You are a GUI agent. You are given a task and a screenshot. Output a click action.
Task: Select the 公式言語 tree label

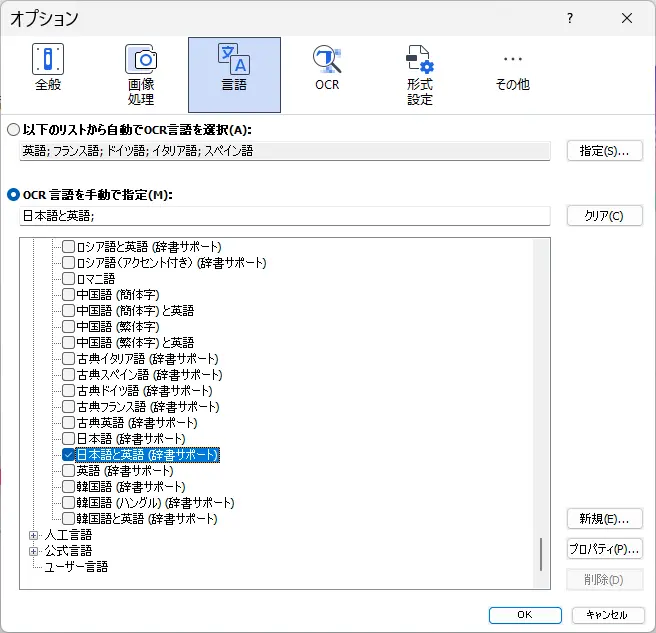(x=68, y=551)
